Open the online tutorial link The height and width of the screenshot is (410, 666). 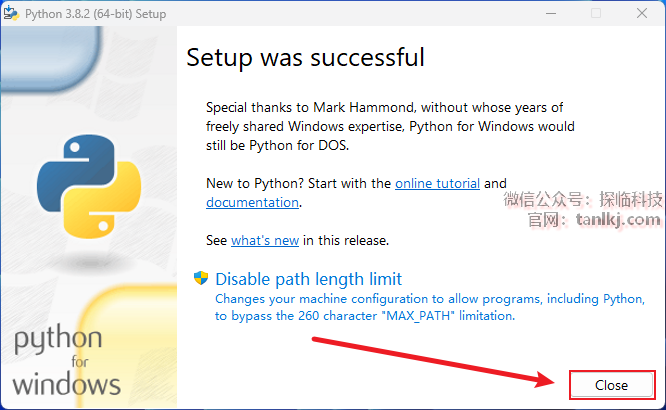coord(437,183)
